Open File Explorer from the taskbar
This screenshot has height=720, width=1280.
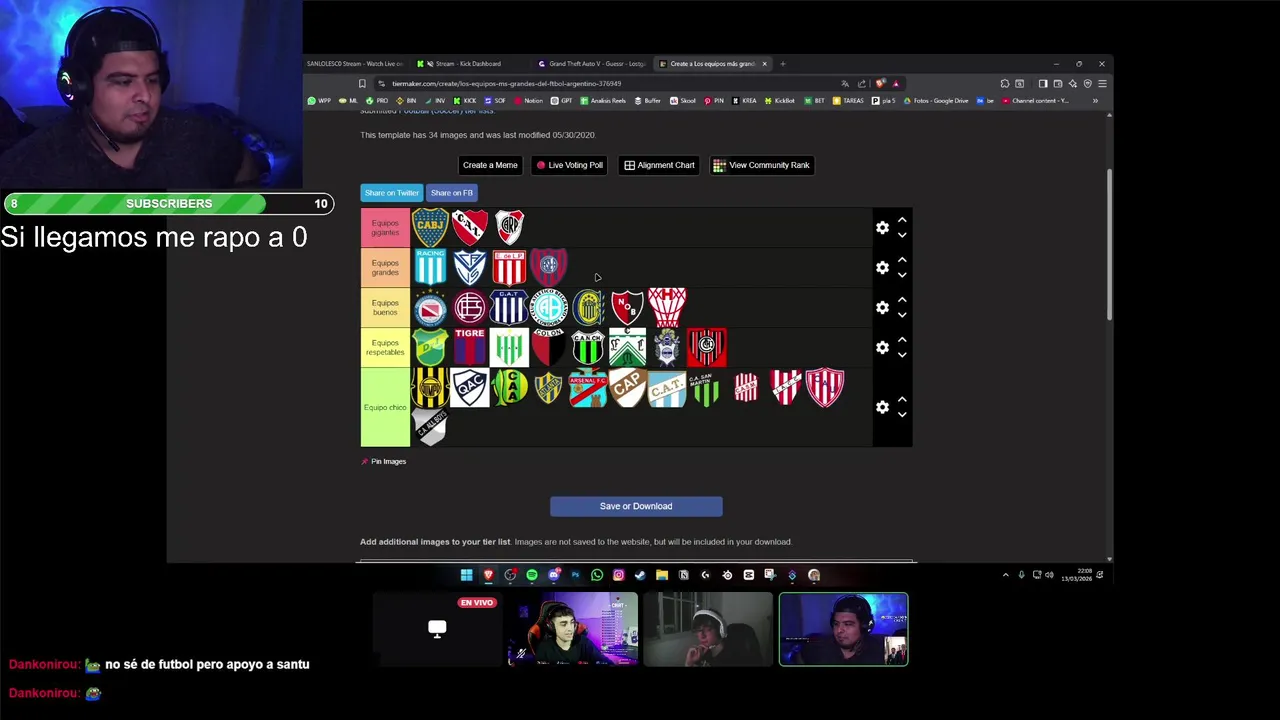point(662,575)
